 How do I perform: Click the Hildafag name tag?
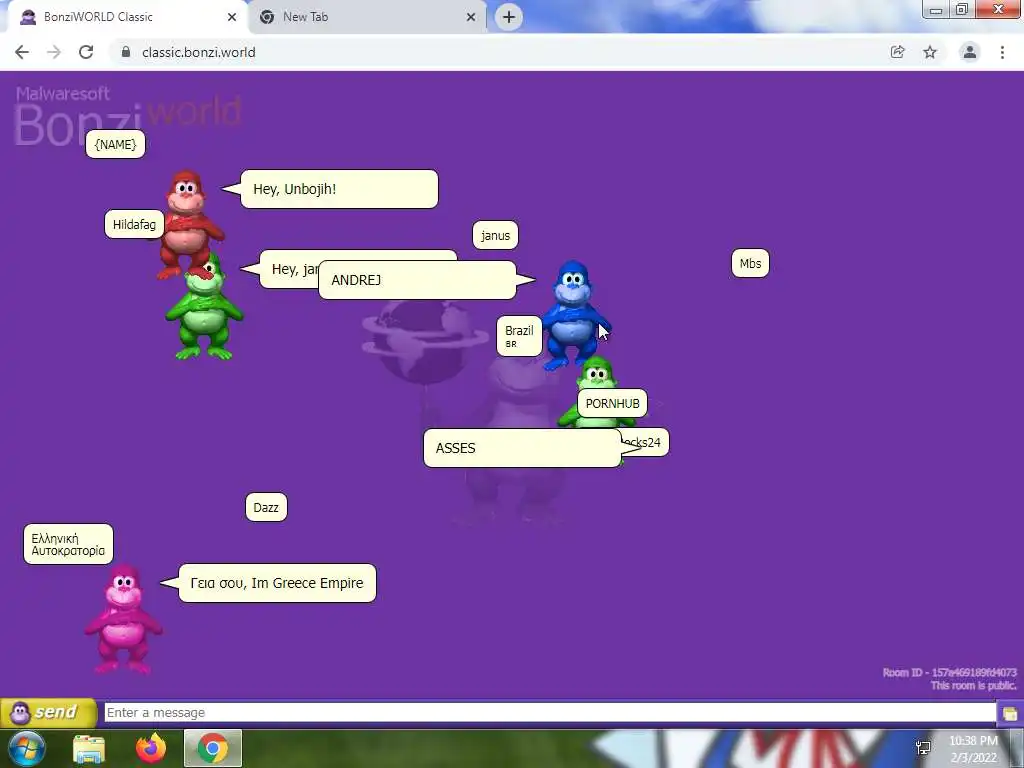point(135,225)
